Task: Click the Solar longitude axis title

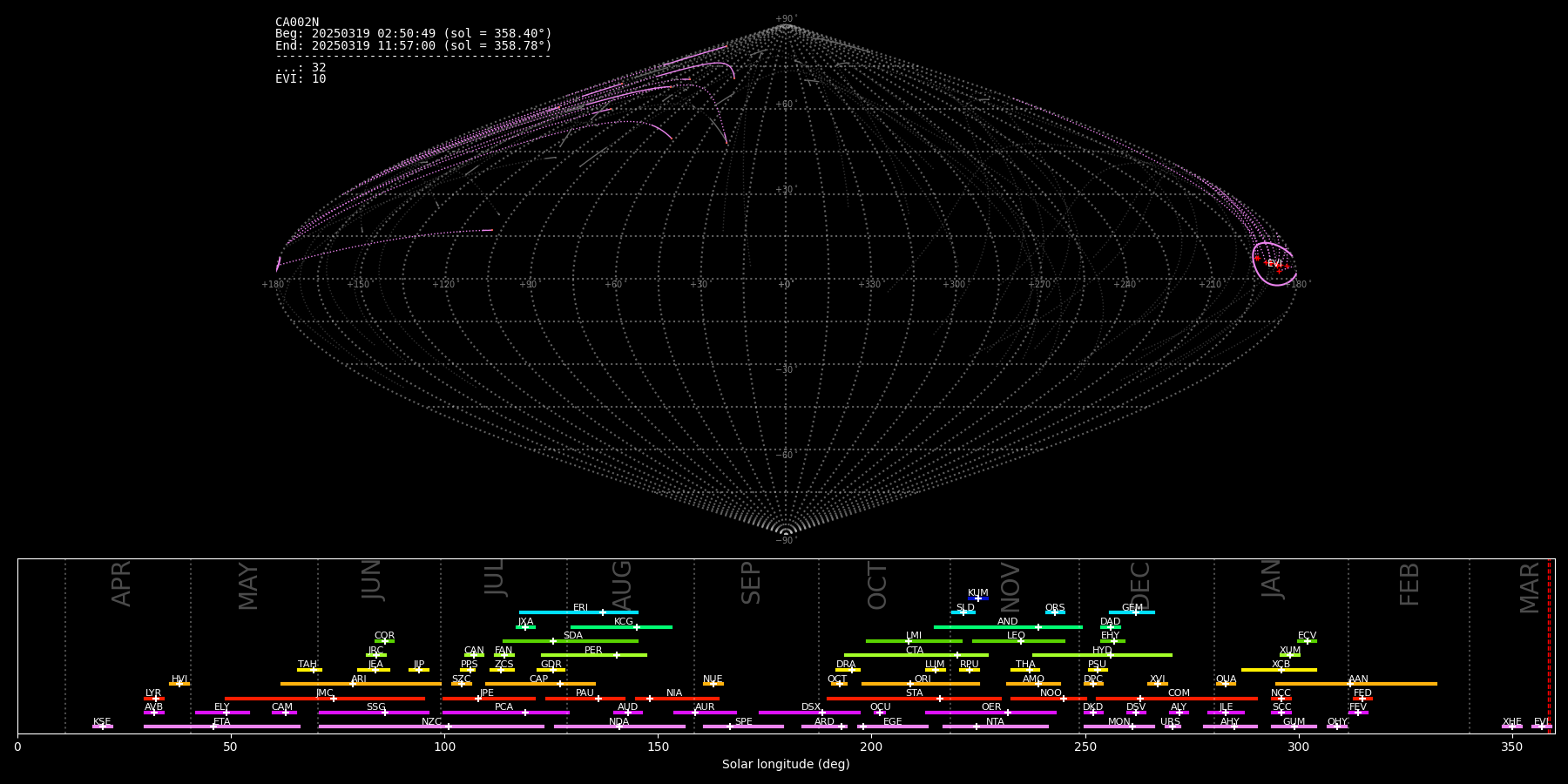Action: coord(786,764)
